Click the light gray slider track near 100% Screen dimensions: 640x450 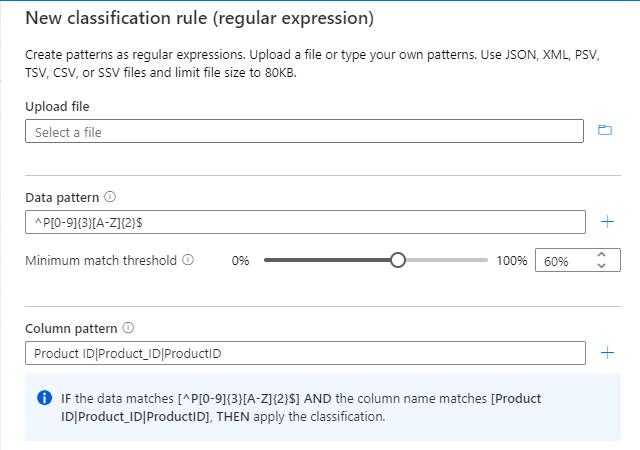pos(447,260)
